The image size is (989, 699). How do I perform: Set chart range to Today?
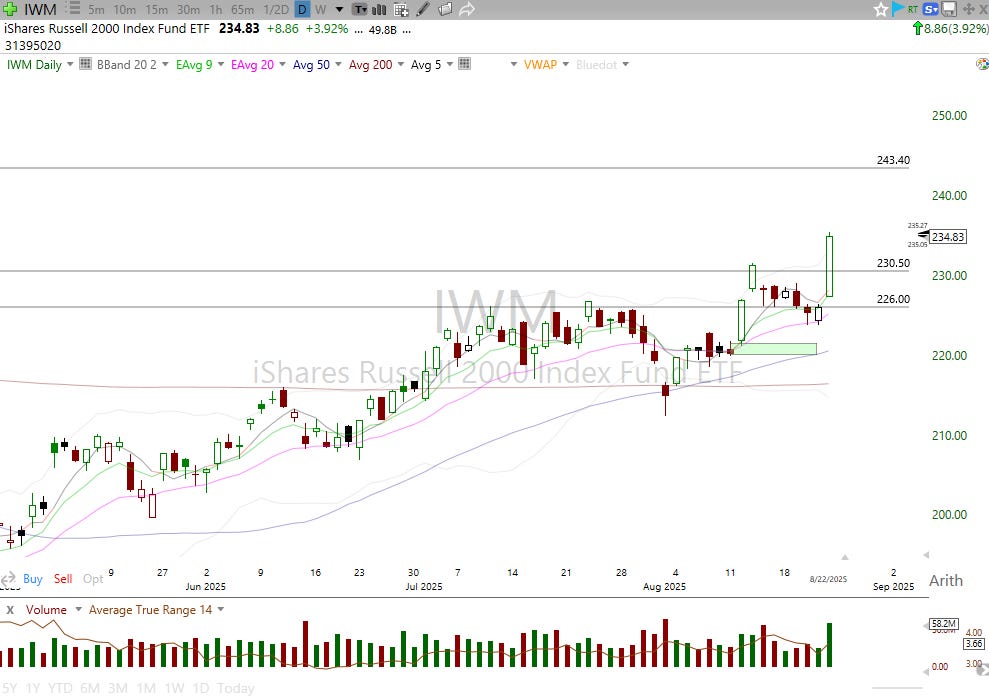click(235, 688)
